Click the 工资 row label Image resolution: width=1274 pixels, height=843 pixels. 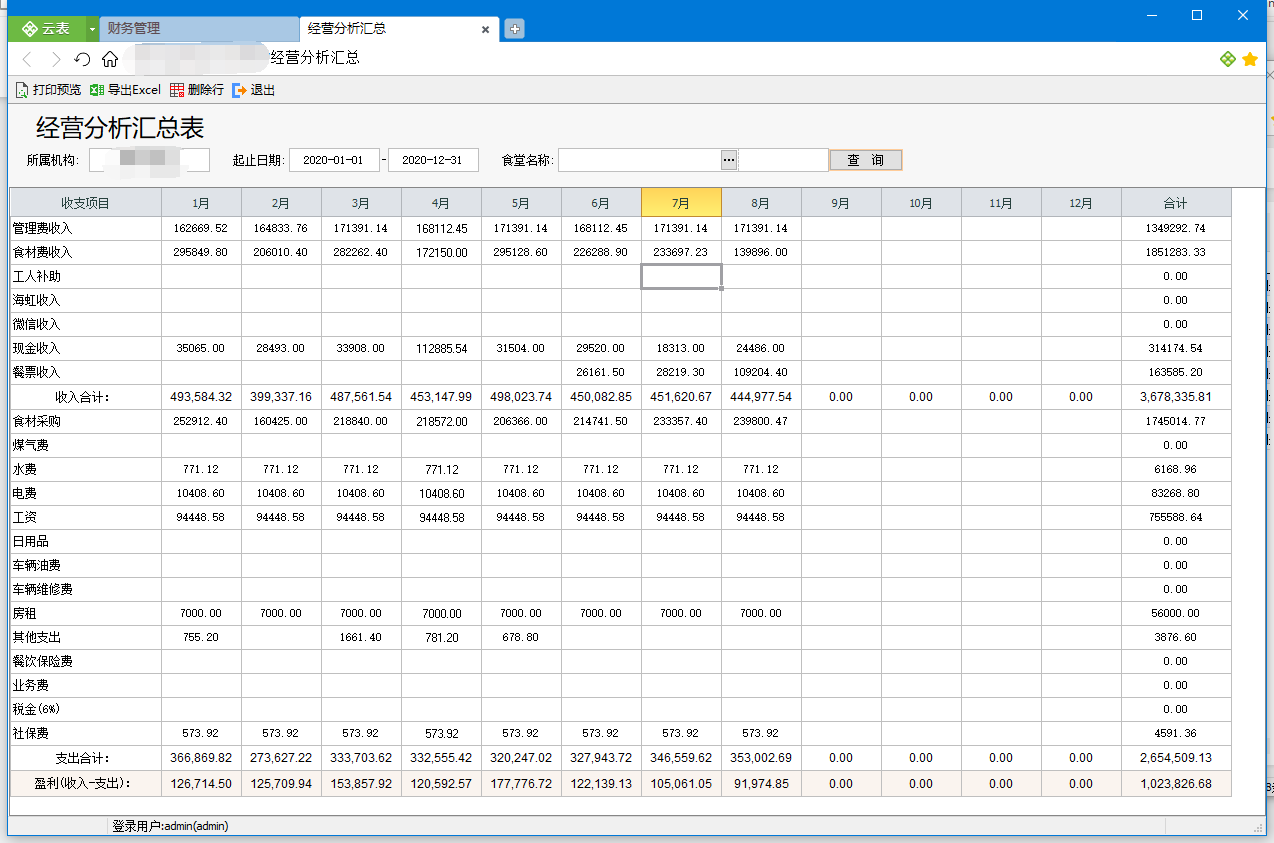coord(25,518)
